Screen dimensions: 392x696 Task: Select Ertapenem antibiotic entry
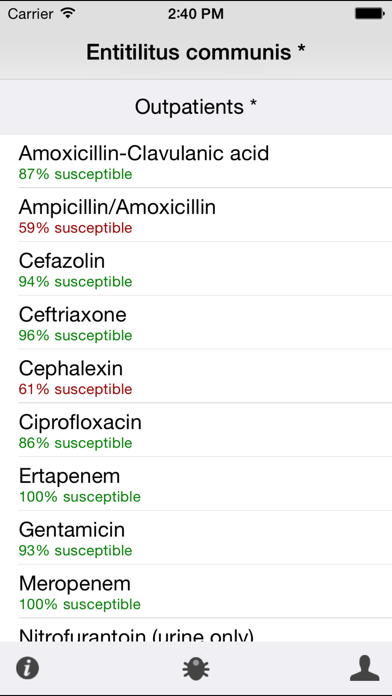(x=196, y=483)
